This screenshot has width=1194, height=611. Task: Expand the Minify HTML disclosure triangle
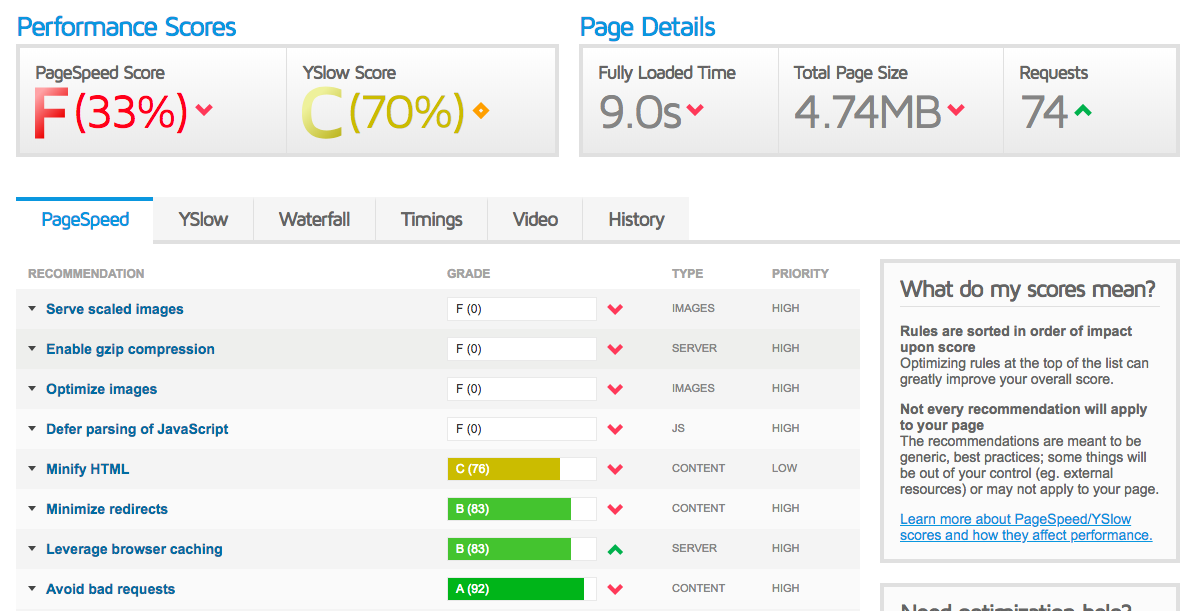32,469
